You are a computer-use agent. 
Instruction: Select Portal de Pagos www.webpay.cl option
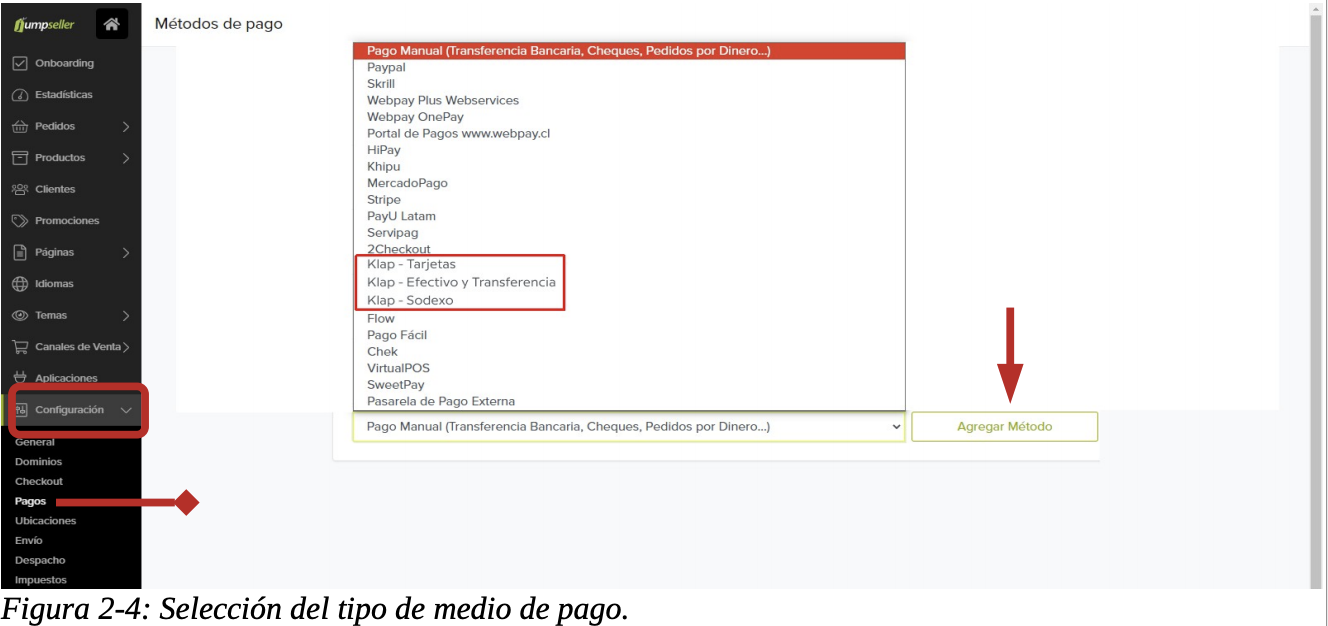[629, 133]
